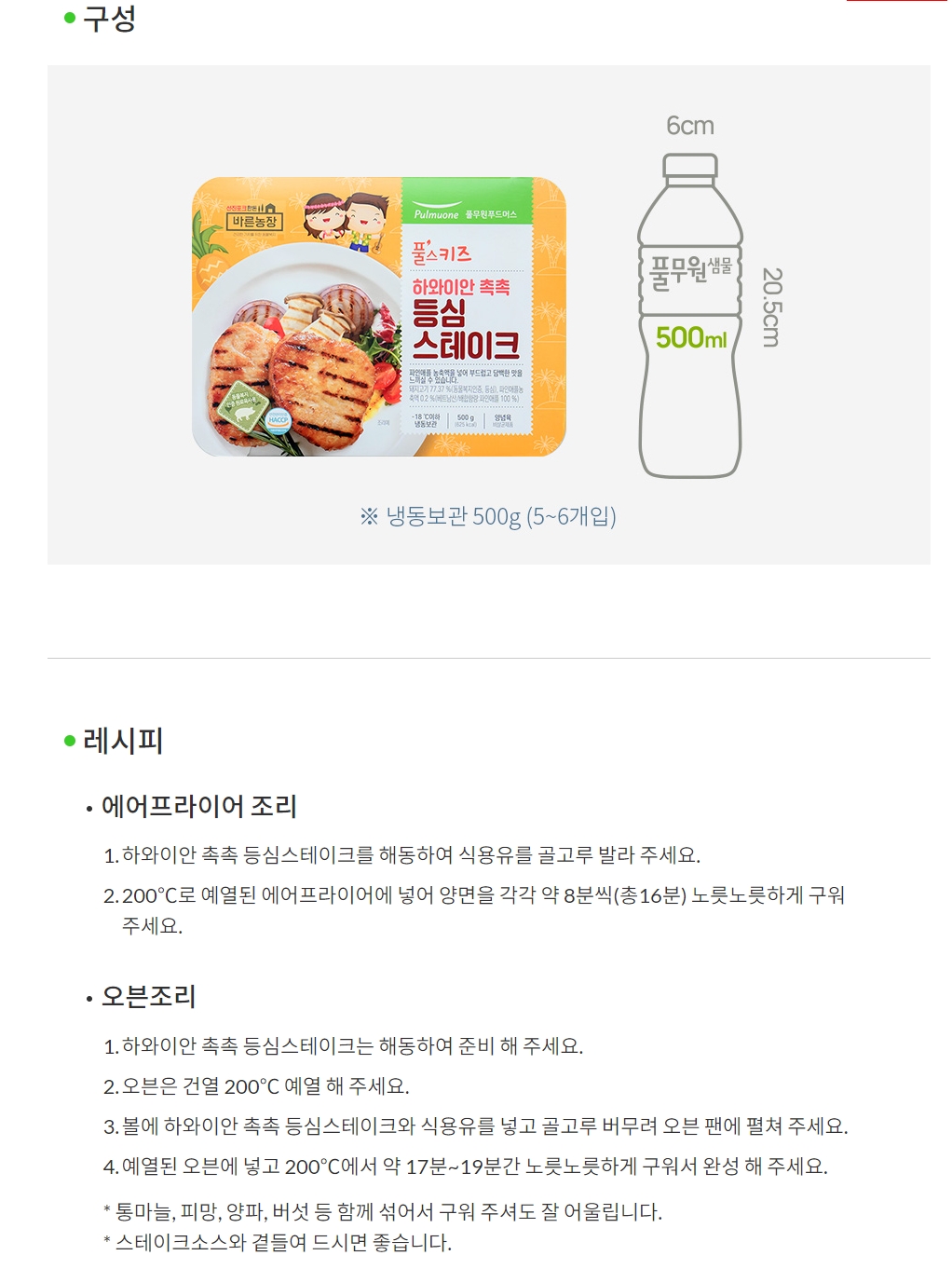Screen dimensions: 952x1269
Task: Click the green bullet next to 레시피
Action: tap(70, 741)
